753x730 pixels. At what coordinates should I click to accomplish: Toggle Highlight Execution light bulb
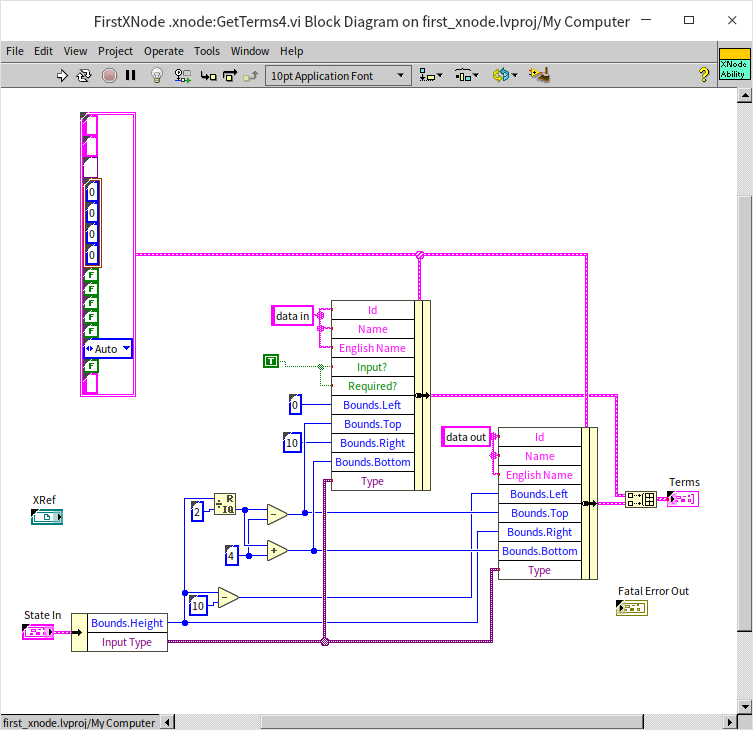(x=157, y=75)
